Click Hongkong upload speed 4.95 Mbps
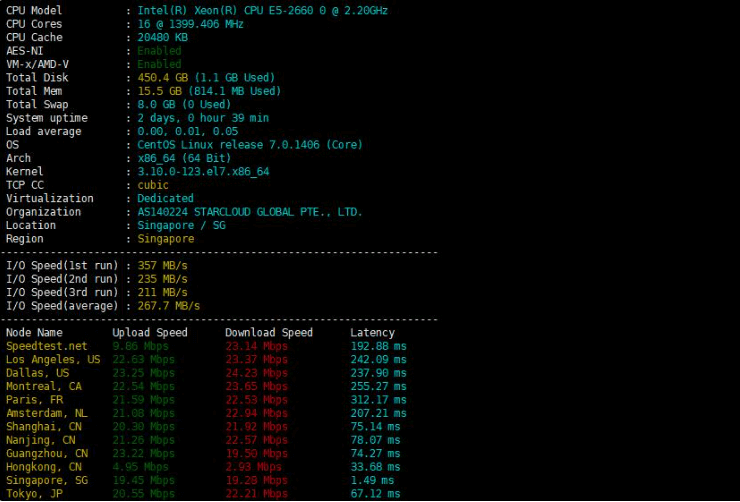The height and width of the screenshot is (502, 740). (140, 467)
